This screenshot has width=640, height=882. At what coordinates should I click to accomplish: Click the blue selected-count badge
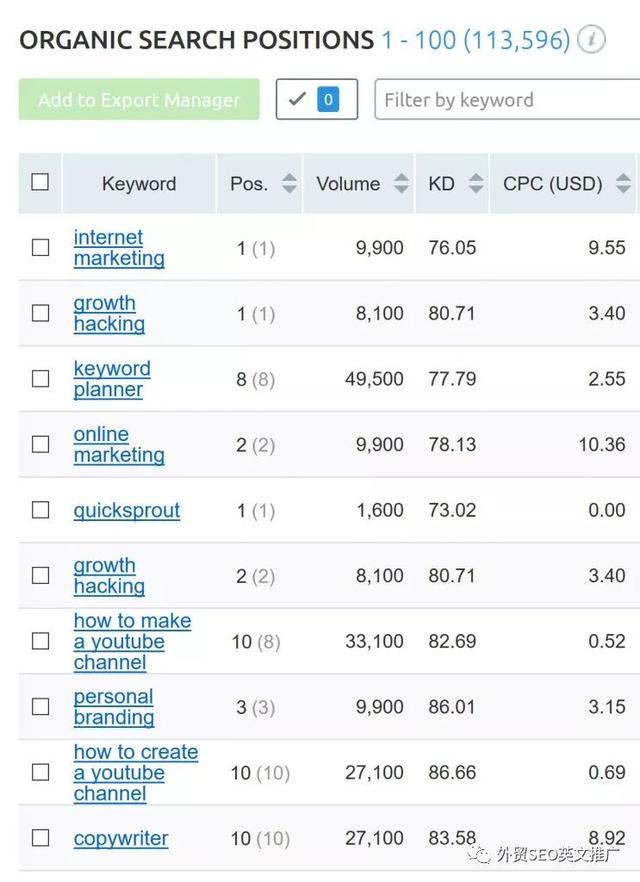click(328, 100)
